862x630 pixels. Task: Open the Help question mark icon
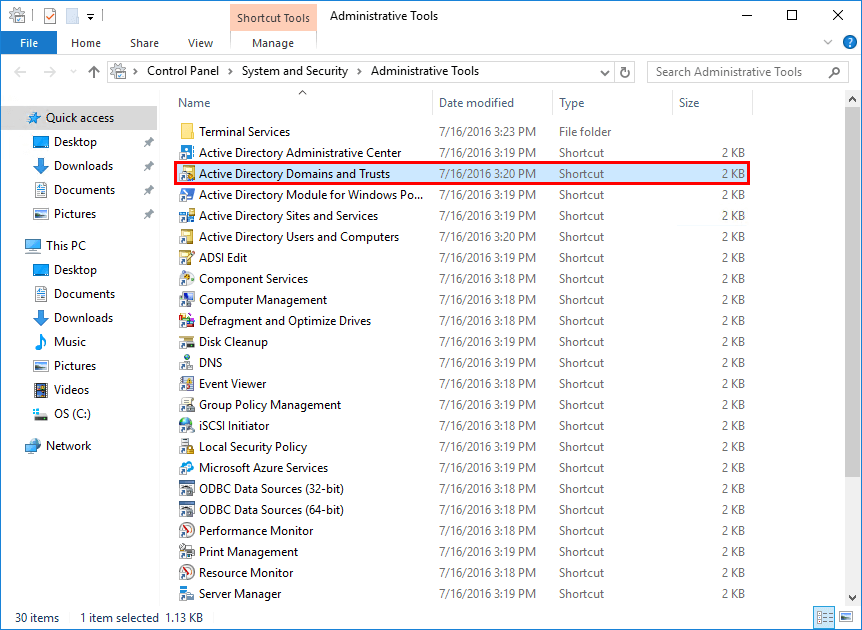tap(849, 42)
